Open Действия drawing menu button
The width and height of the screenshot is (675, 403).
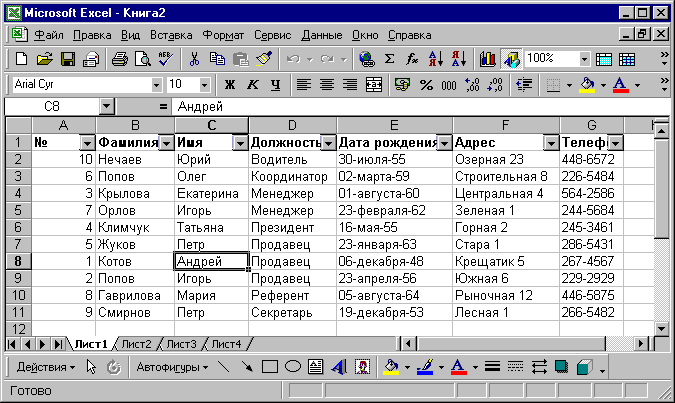(45, 367)
